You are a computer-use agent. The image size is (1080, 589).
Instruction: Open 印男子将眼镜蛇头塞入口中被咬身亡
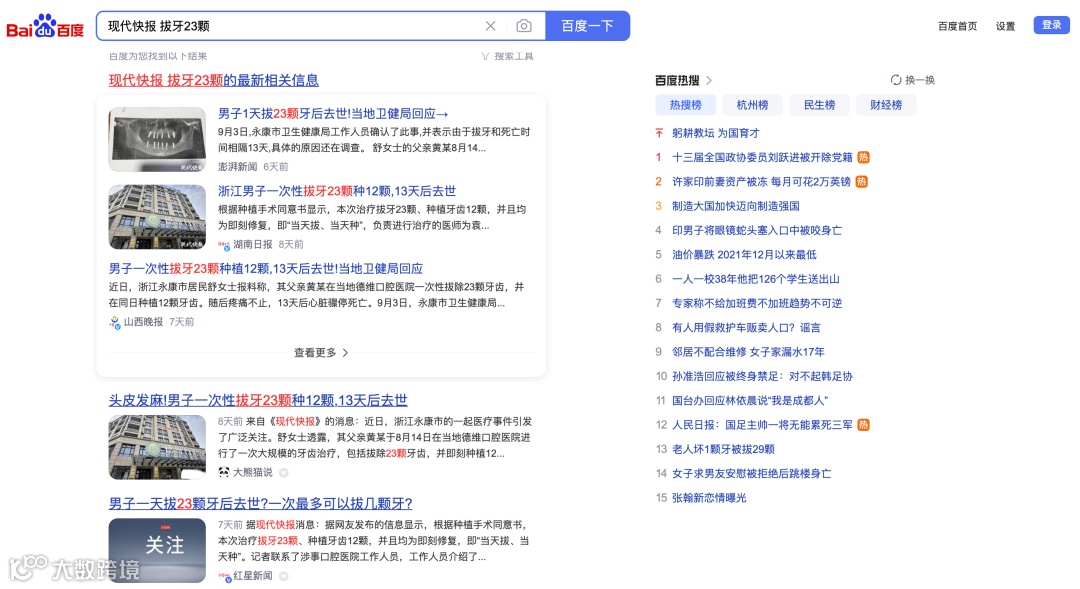(757, 230)
